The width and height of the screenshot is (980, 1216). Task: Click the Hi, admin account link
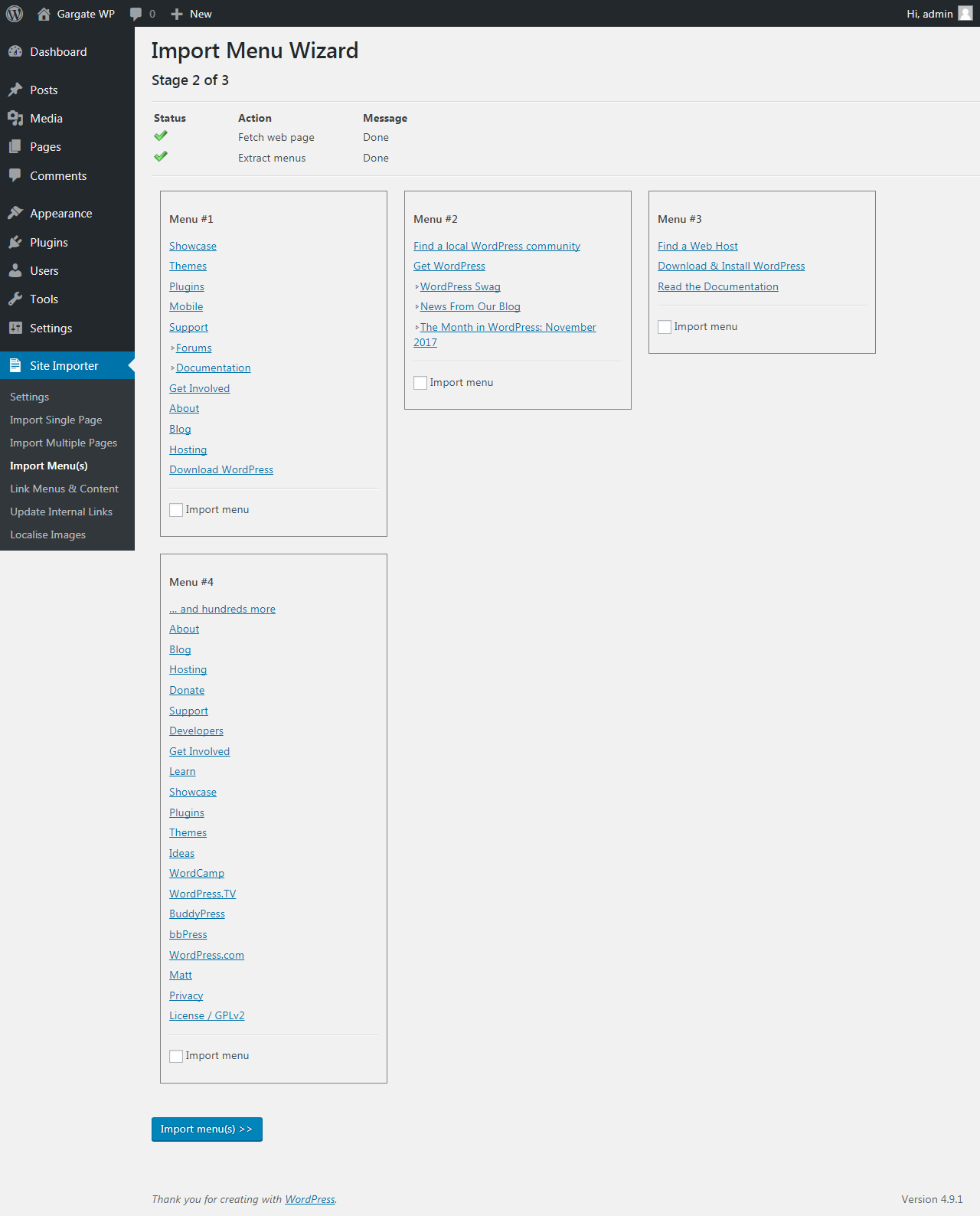929,14
